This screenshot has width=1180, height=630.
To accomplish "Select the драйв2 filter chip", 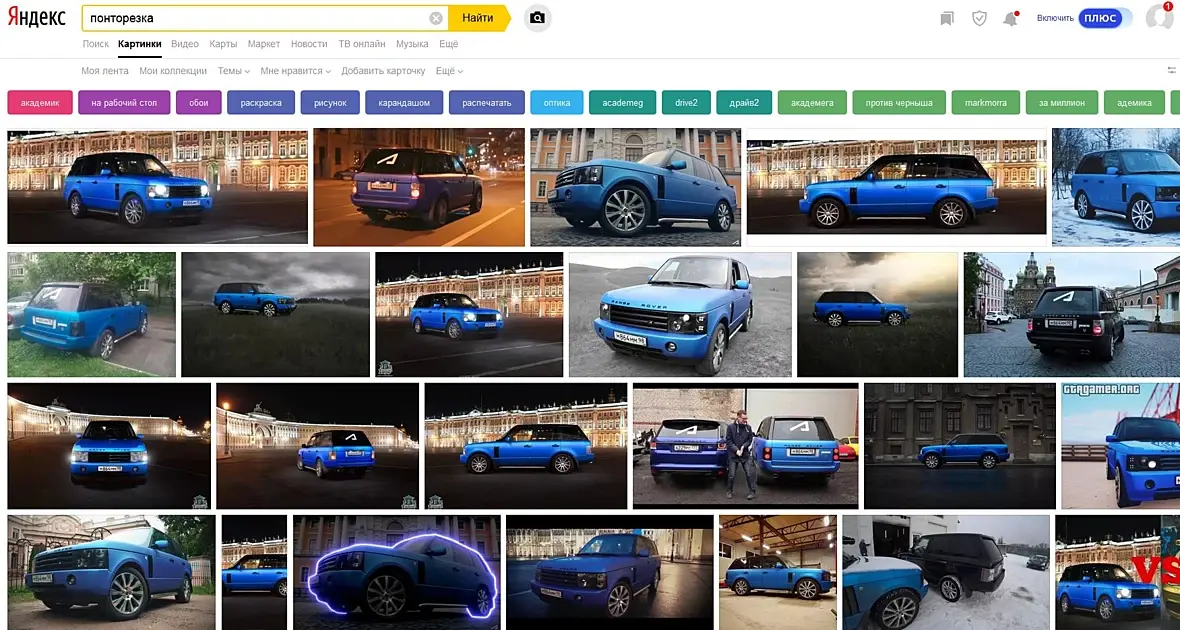I will [x=744, y=102].
